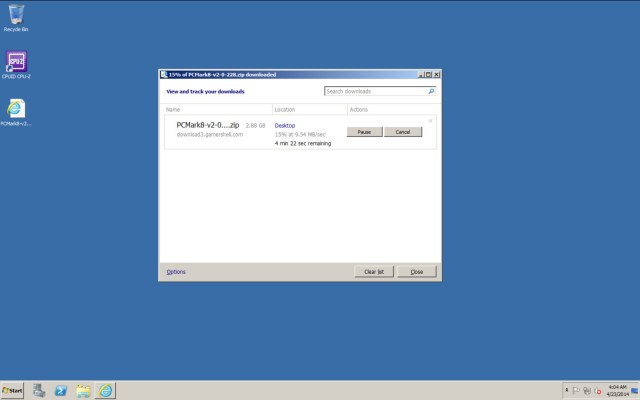Viewport: 640px width, 400px height.
Task: Click the network icon in system tray
Action: (587, 391)
